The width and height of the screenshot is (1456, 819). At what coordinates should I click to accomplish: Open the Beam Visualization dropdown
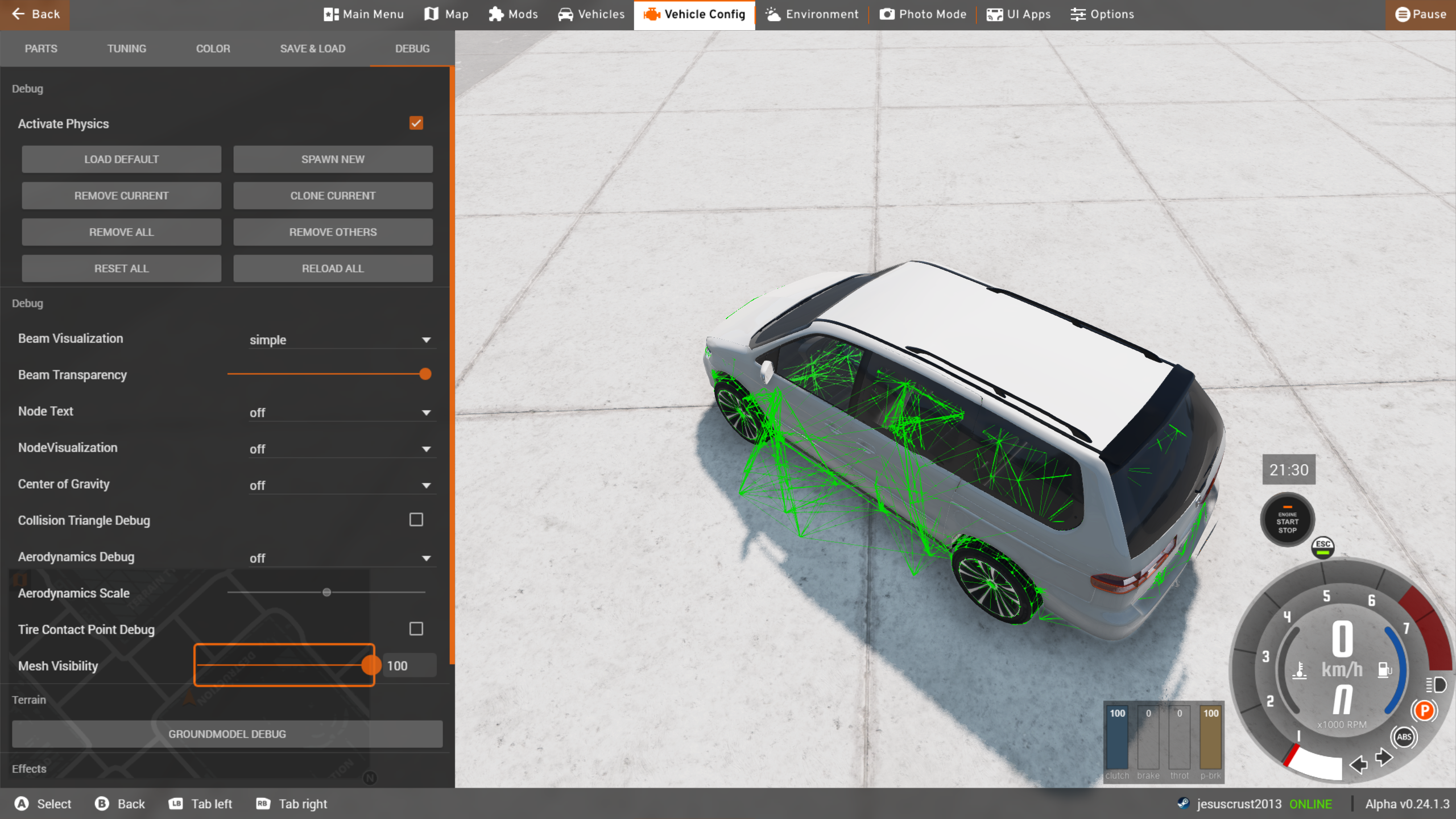(341, 340)
